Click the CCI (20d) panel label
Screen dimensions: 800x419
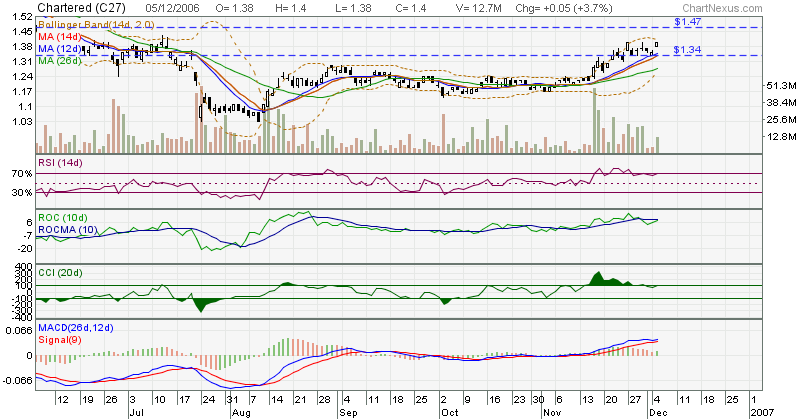pos(60,273)
